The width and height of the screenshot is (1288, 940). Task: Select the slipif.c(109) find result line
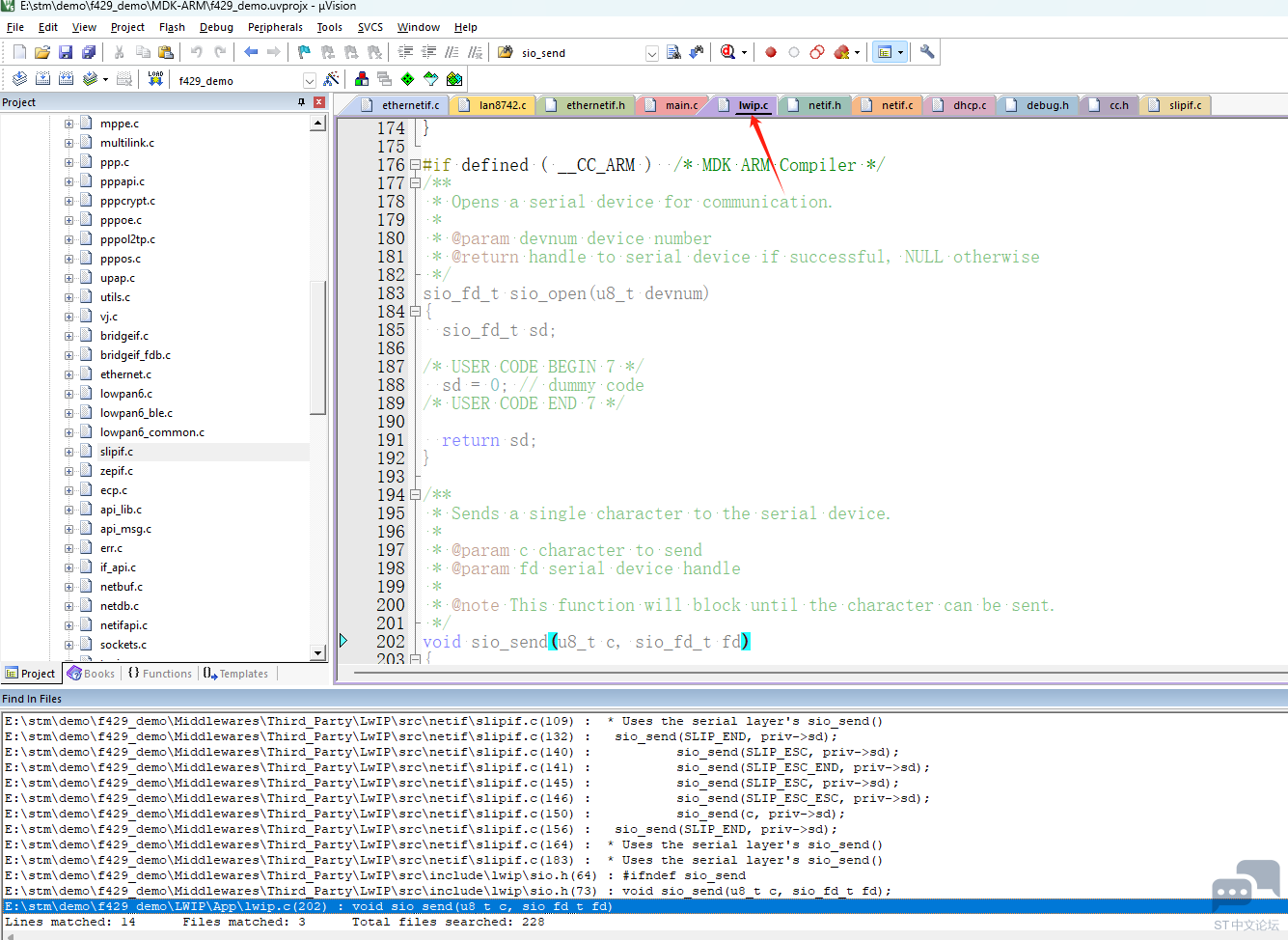(x=644, y=721)
